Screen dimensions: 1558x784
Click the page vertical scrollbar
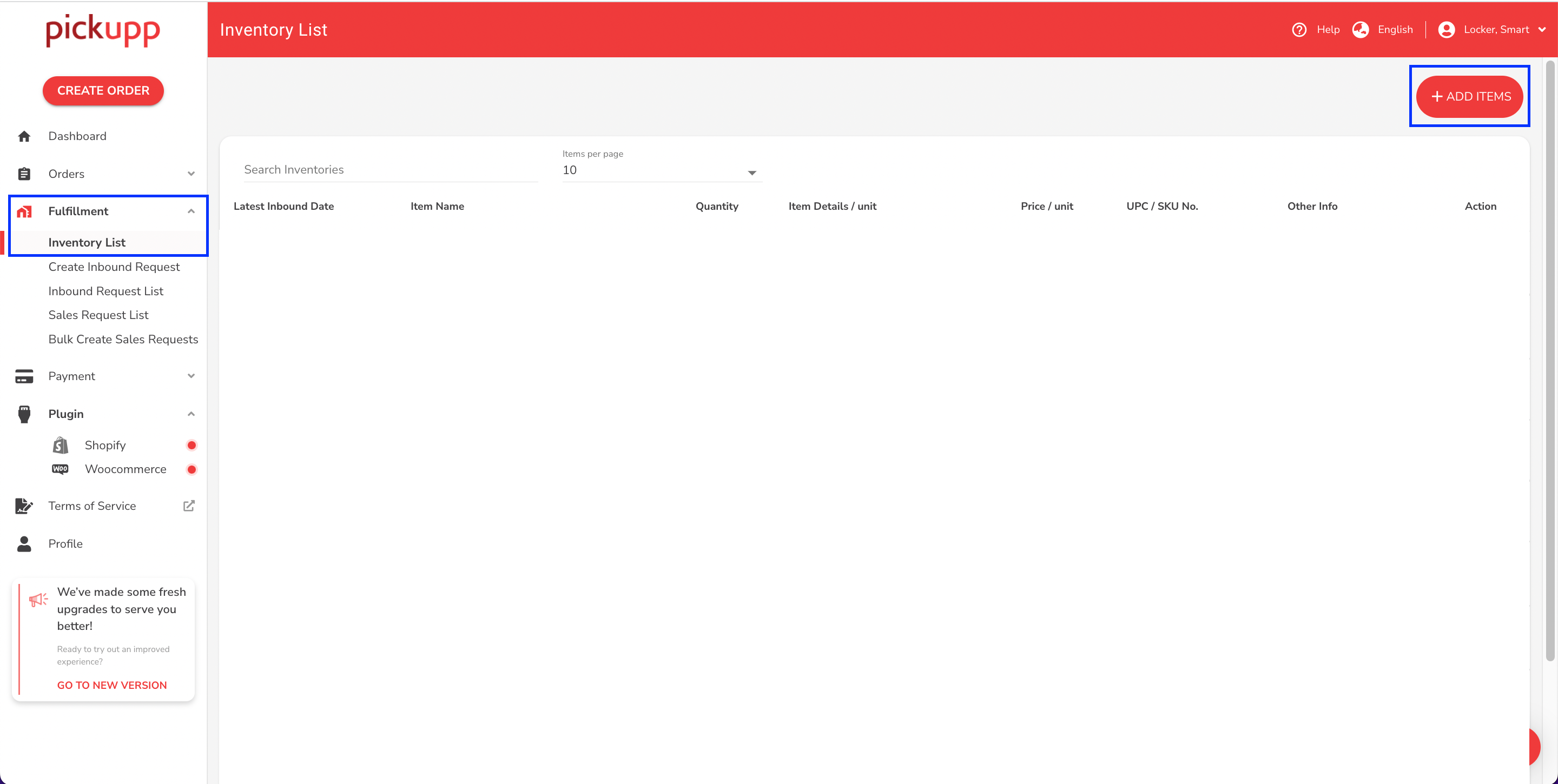tap(1550, 360)
